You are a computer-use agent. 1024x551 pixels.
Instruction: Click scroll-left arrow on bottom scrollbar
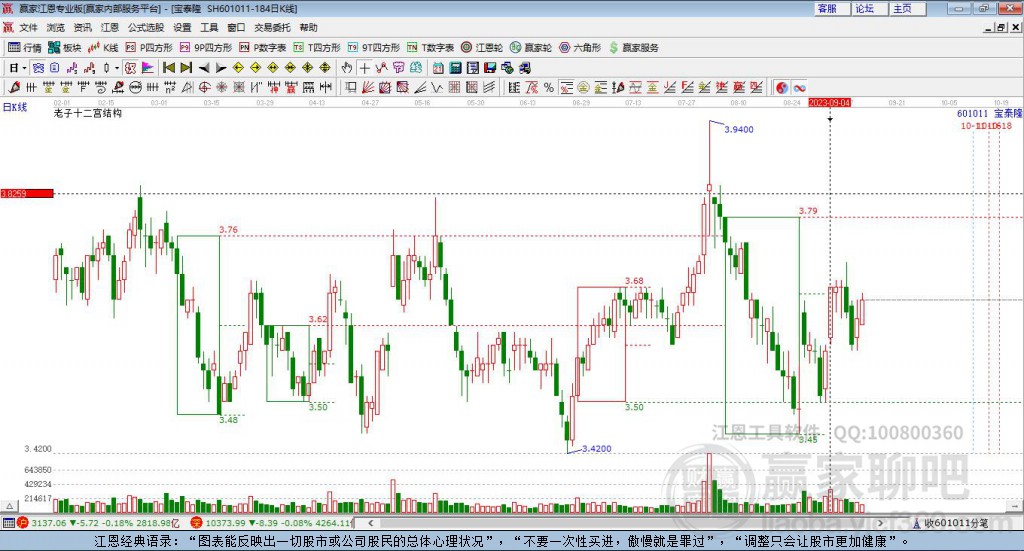coord(370,523)
